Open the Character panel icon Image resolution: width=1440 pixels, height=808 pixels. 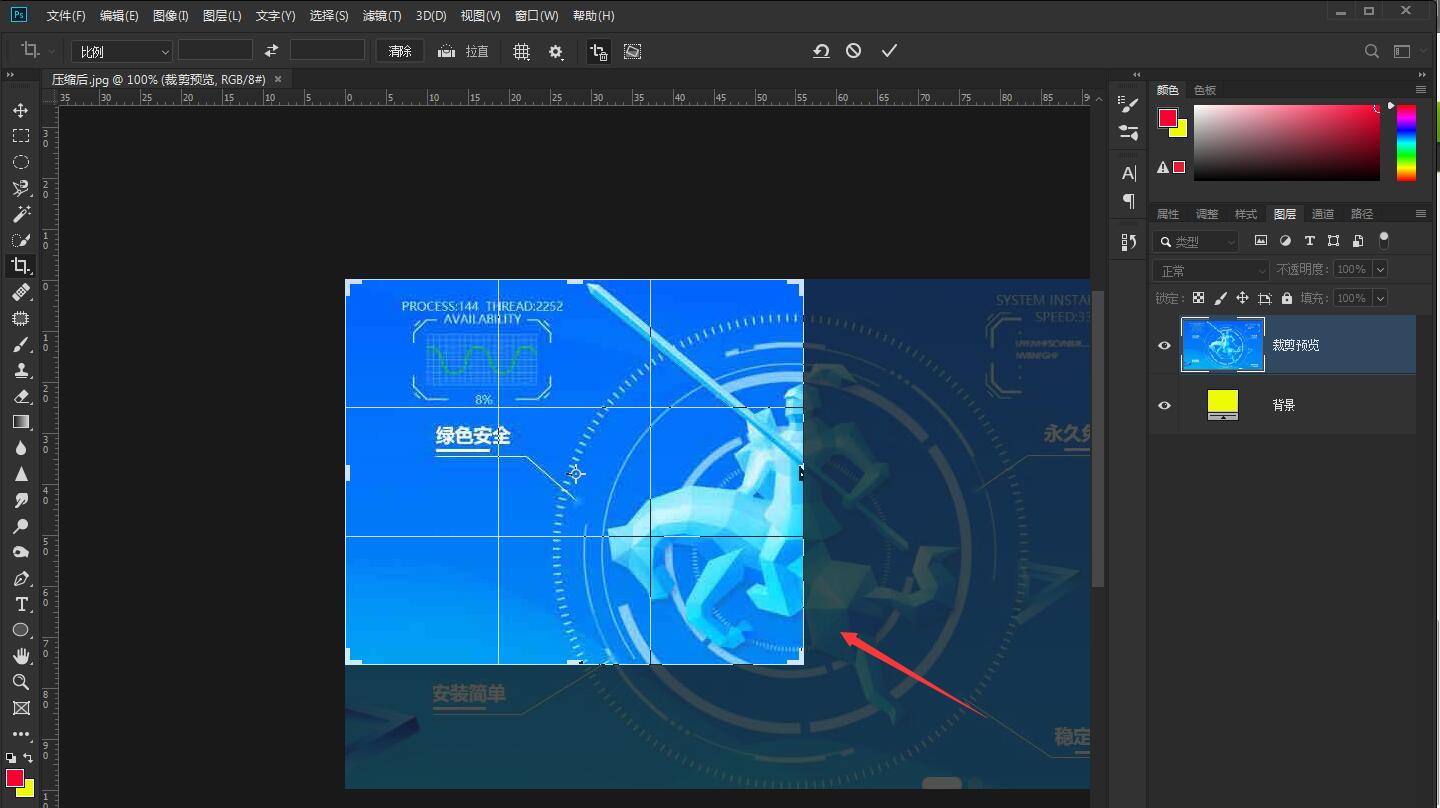[1129, 173]
